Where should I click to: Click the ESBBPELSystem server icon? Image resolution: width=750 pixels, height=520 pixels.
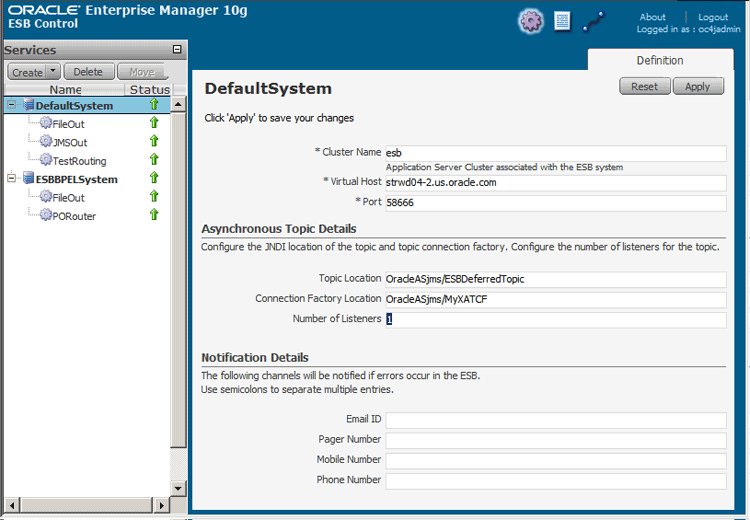pyautogui.click(x=29, y=178)
